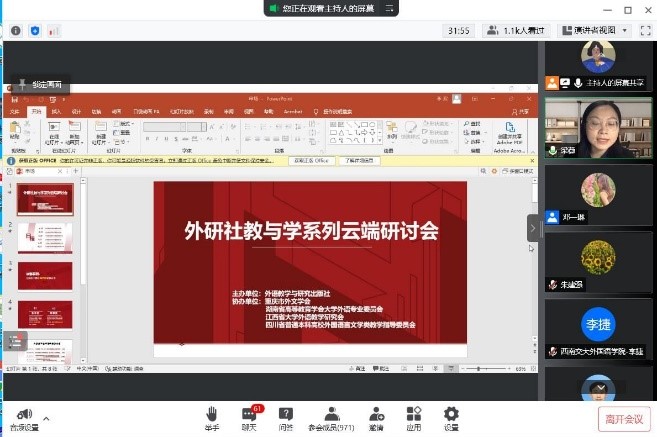Viewport: 657px width, 437px height.
Task: Click the encryption shield icon
Action: [35, 31]
